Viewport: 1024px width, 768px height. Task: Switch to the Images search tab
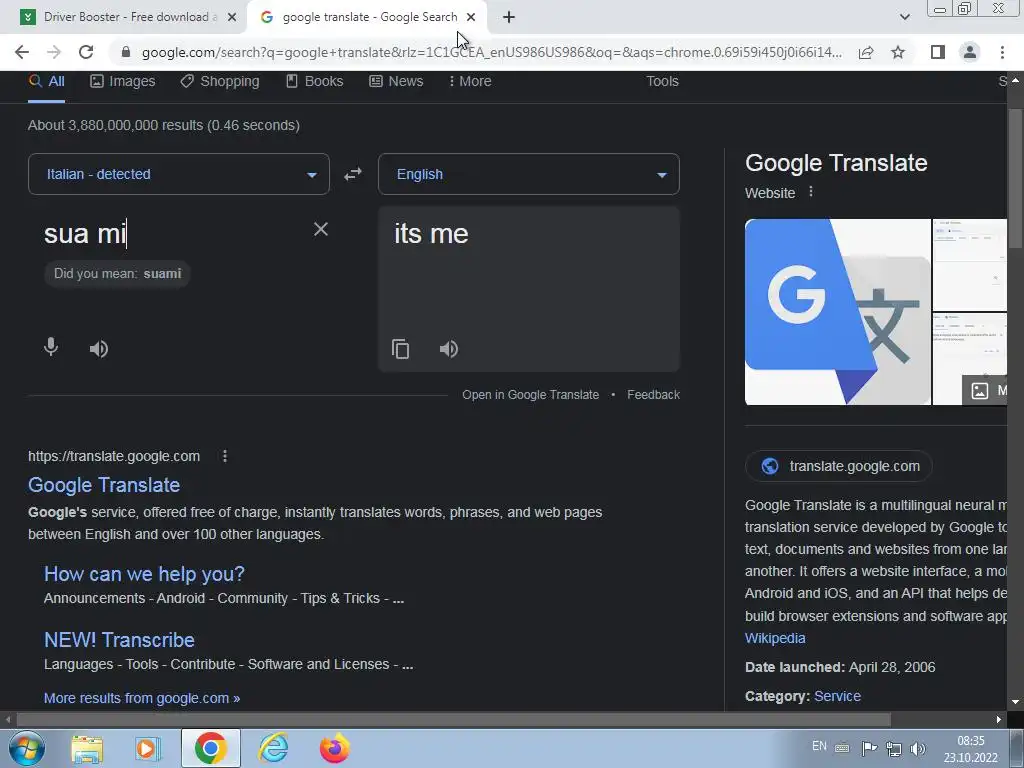123,82
